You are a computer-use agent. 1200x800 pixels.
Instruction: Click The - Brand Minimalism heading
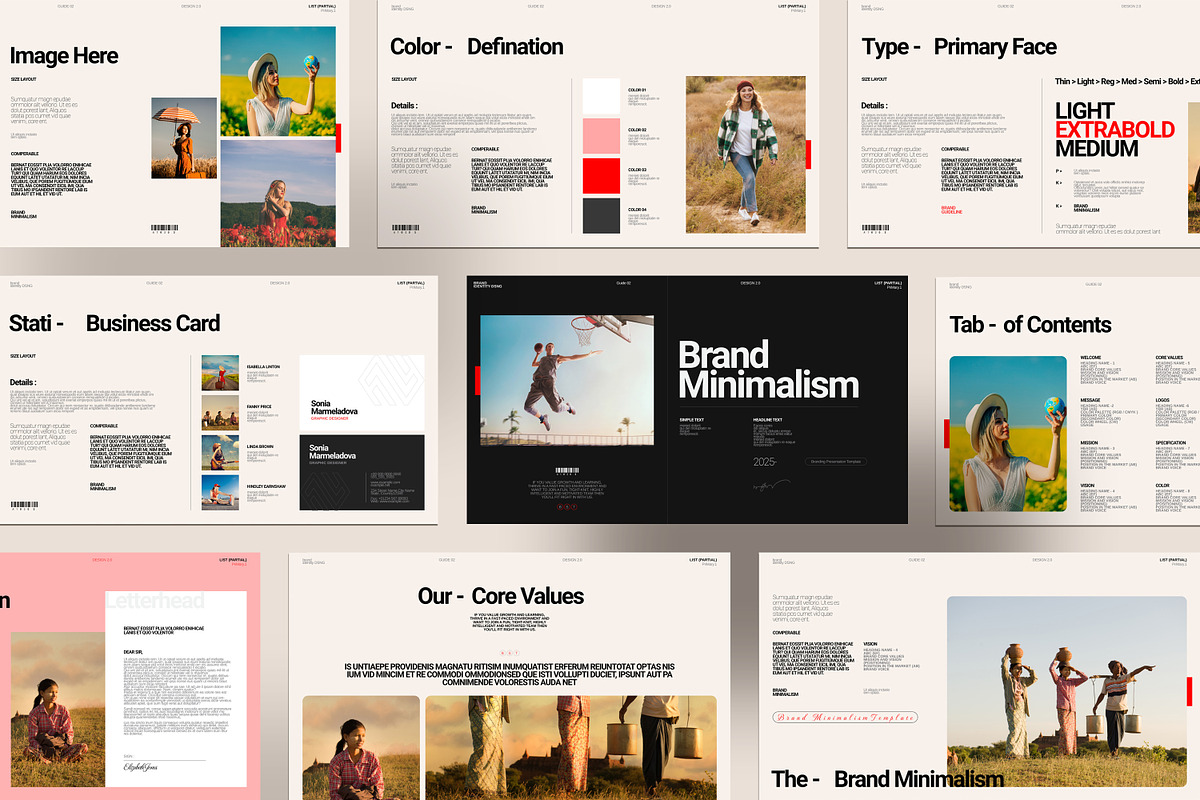pyautogui.click(x=887, y=780)
